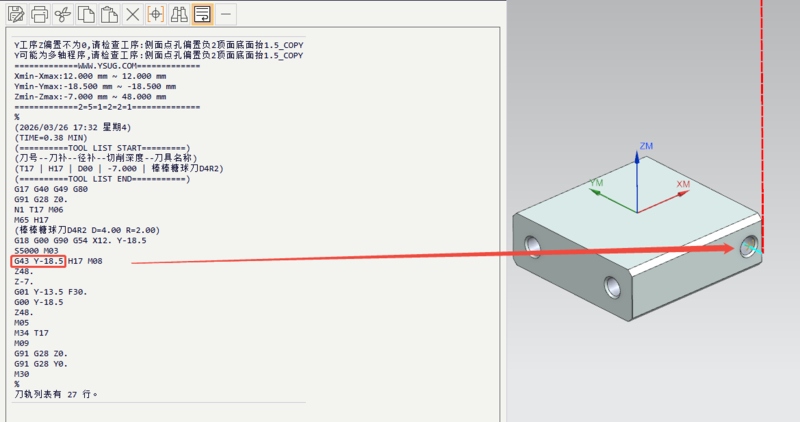Click the line 'S5000 M03'
The height and width of the screenshot is (422, 800).
coord(36,251)
